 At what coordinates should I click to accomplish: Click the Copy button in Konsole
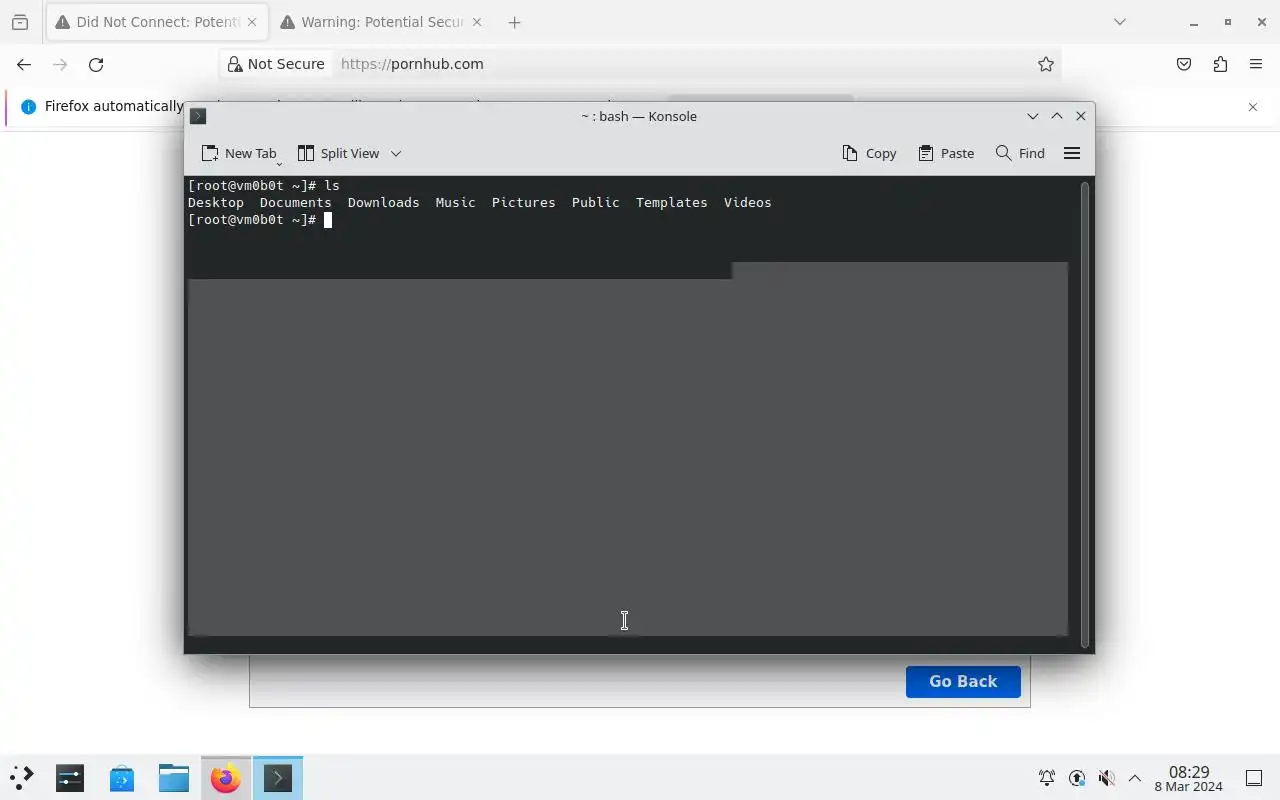[869, 153]
